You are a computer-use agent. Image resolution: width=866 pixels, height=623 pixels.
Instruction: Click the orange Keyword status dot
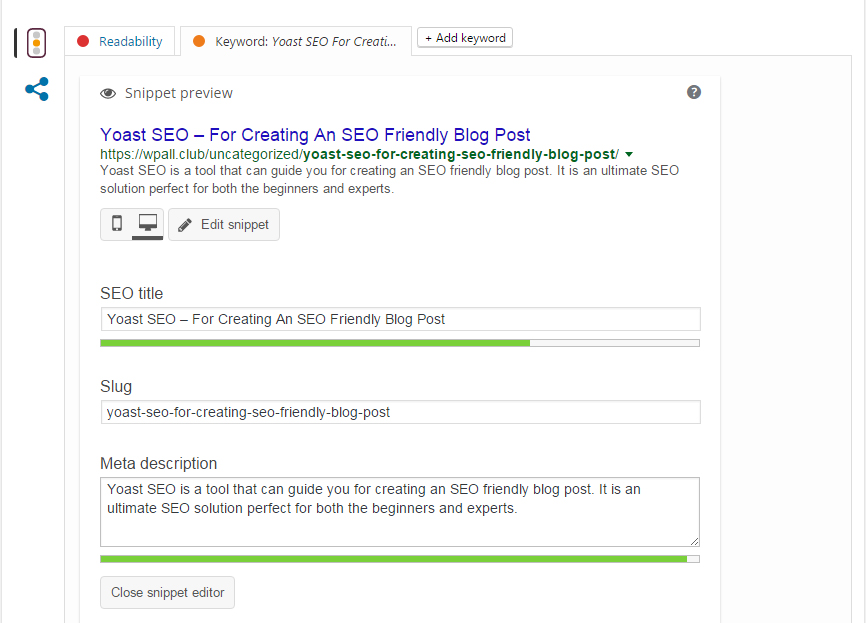(199, 41)
